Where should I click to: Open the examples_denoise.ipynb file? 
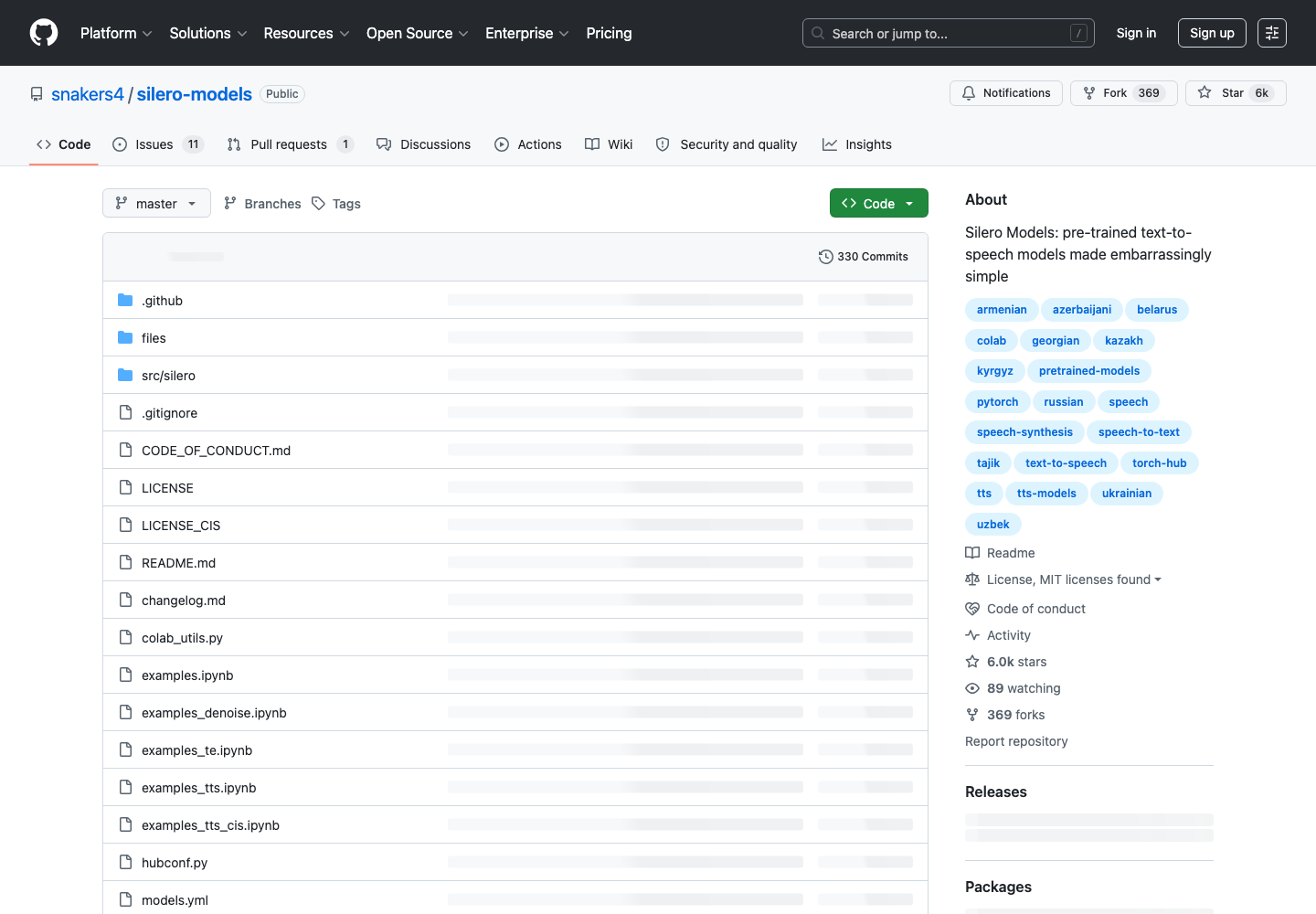pyautogui.click(x=215, y=713)
